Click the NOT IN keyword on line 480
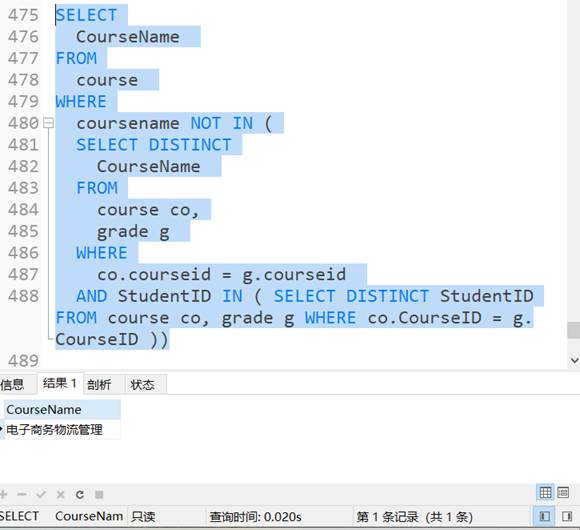This screenshot has width=580, height=530. (x=222, y=123)
